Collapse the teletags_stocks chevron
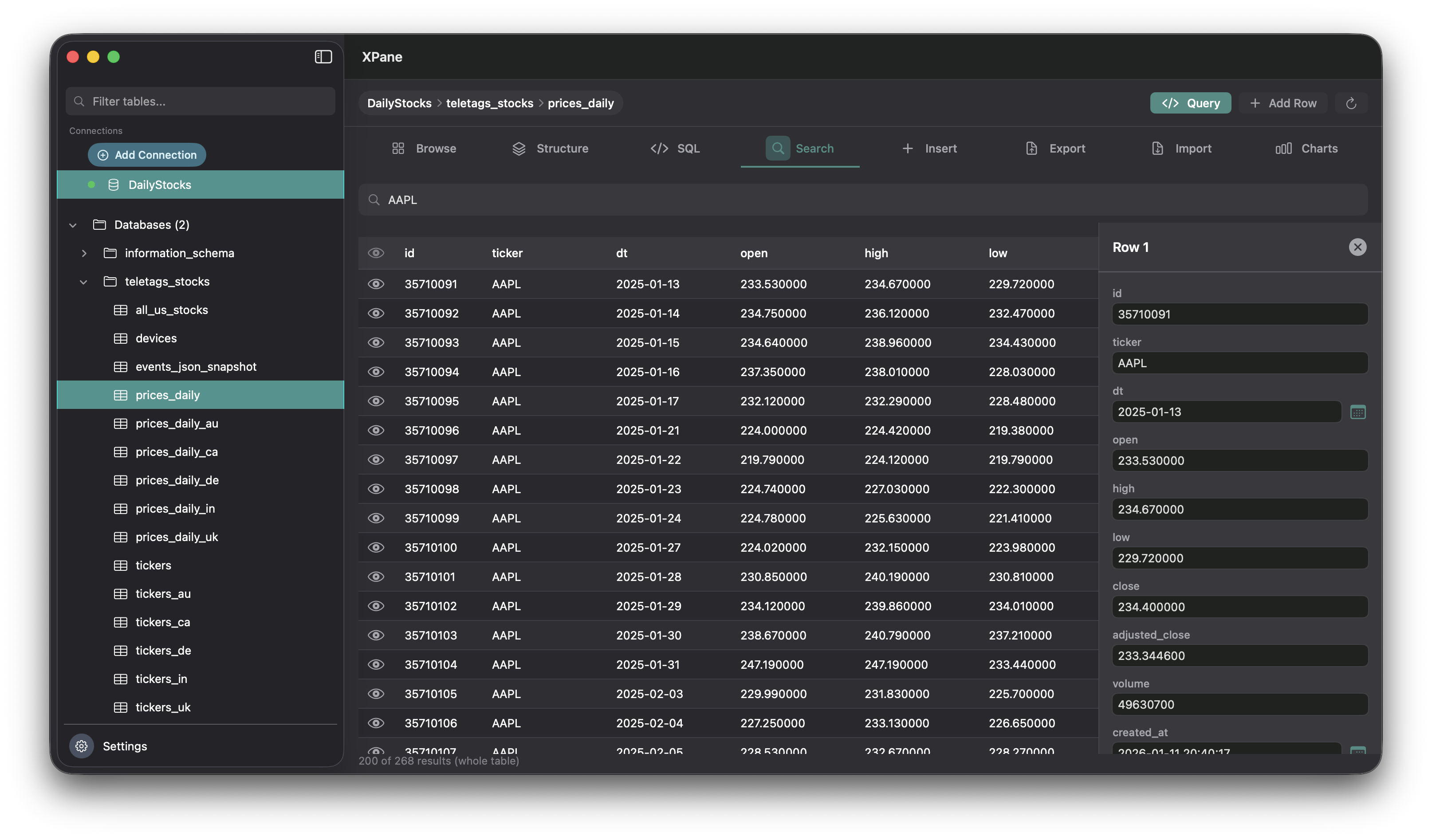 (x=83, y=282)
